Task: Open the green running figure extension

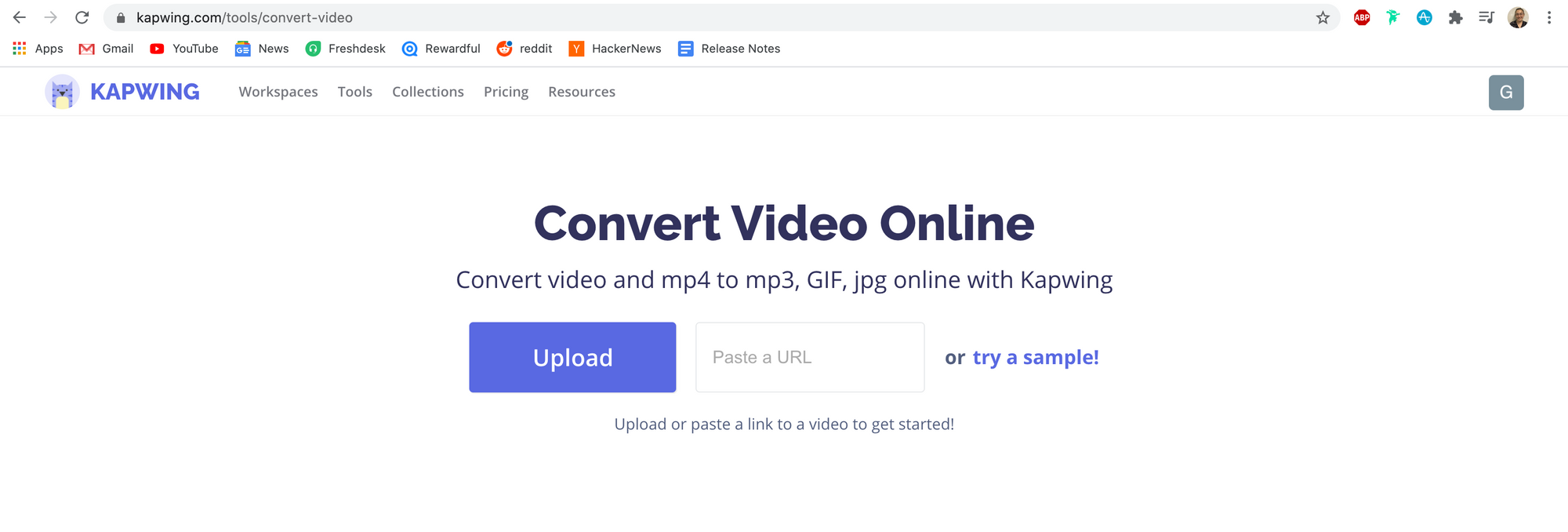Action: 1393,17
